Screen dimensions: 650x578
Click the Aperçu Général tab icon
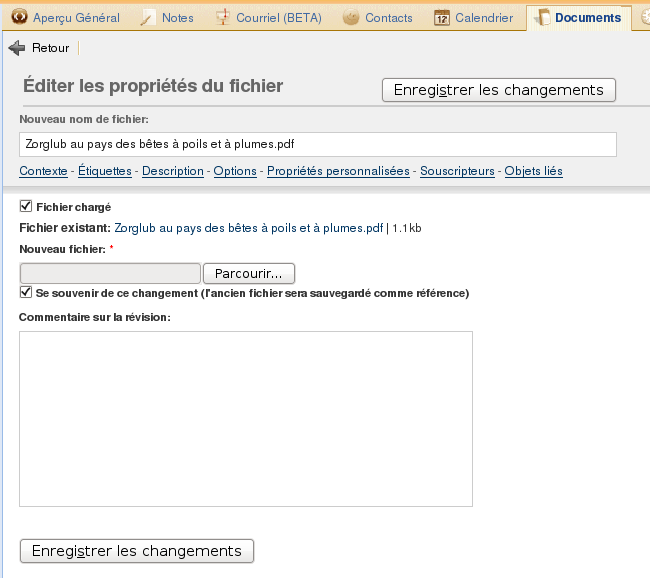[18, 17]
